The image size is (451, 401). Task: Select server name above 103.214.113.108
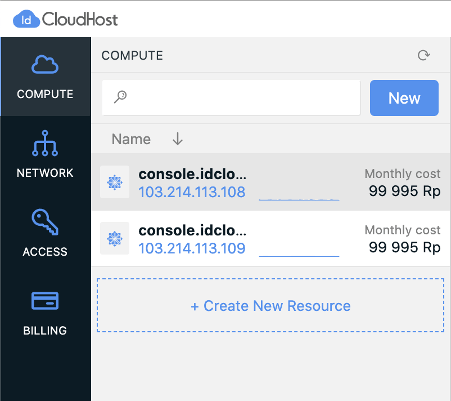193,174
